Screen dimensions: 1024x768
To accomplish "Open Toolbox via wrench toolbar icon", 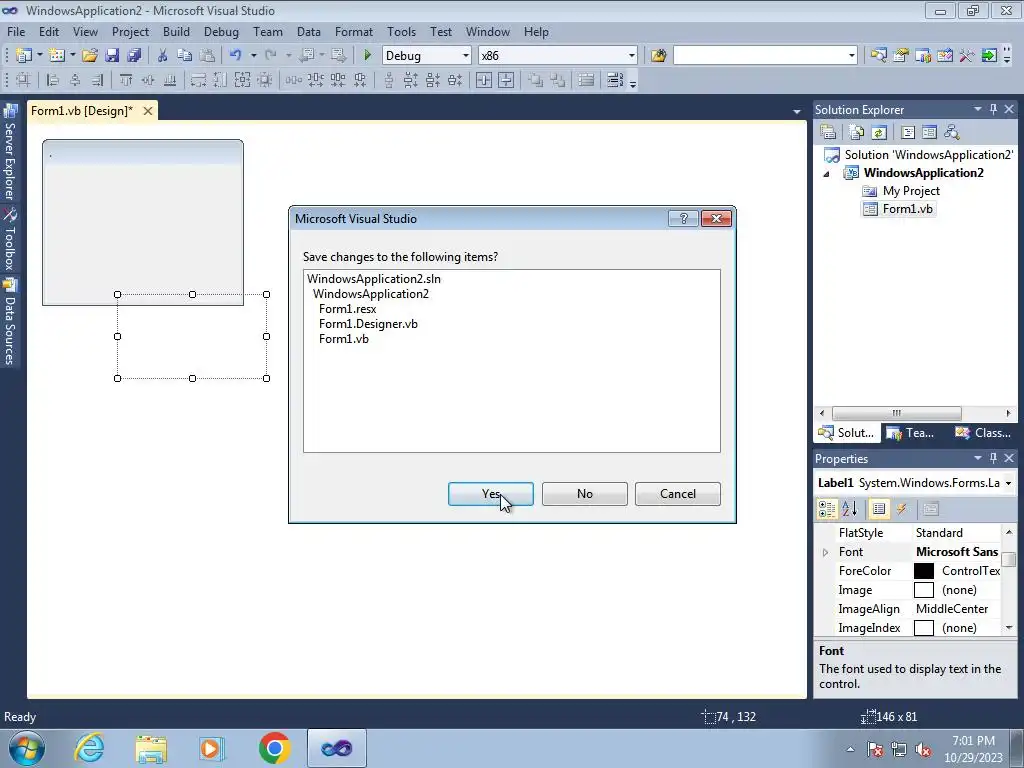I will pos(967,56).
